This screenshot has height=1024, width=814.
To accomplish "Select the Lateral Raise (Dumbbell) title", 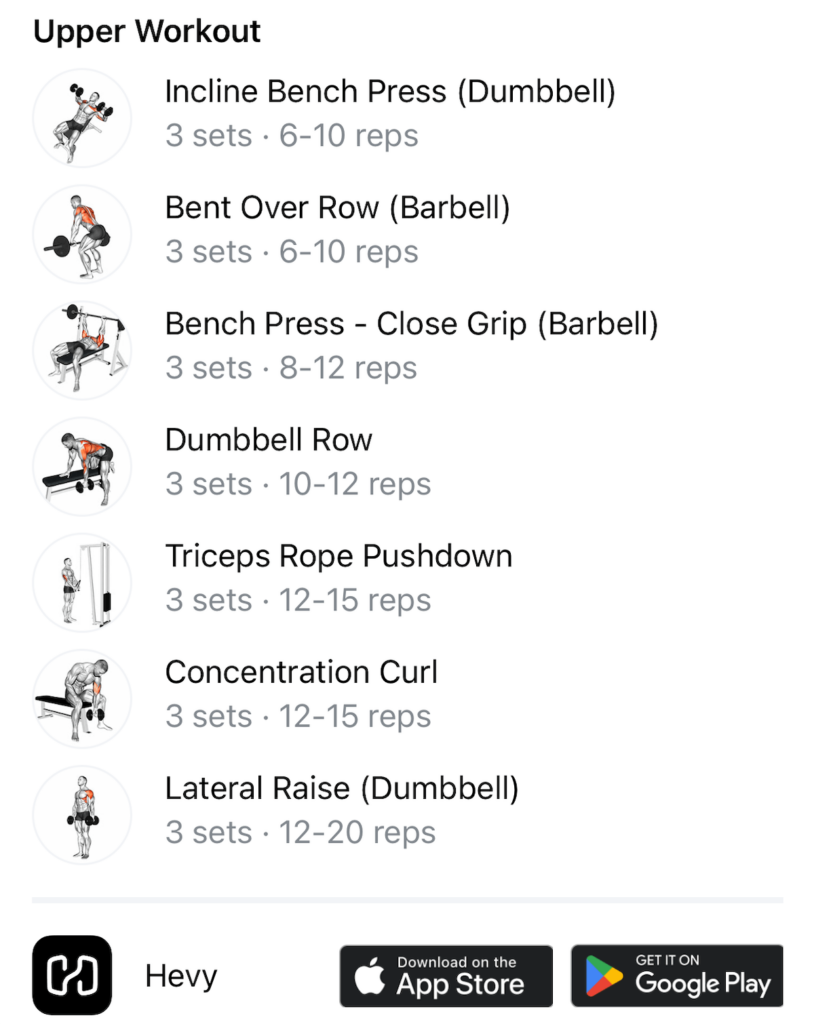I will pyautogui.click(x=342, y=788).
